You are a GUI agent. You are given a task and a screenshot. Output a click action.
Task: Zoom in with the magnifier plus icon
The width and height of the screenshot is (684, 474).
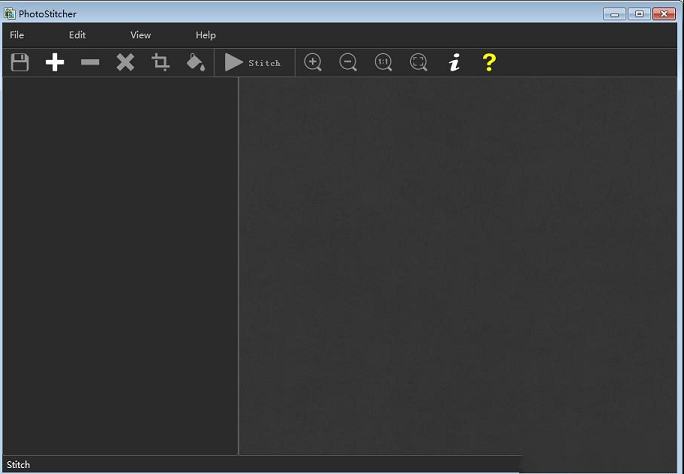coord(313,62)
